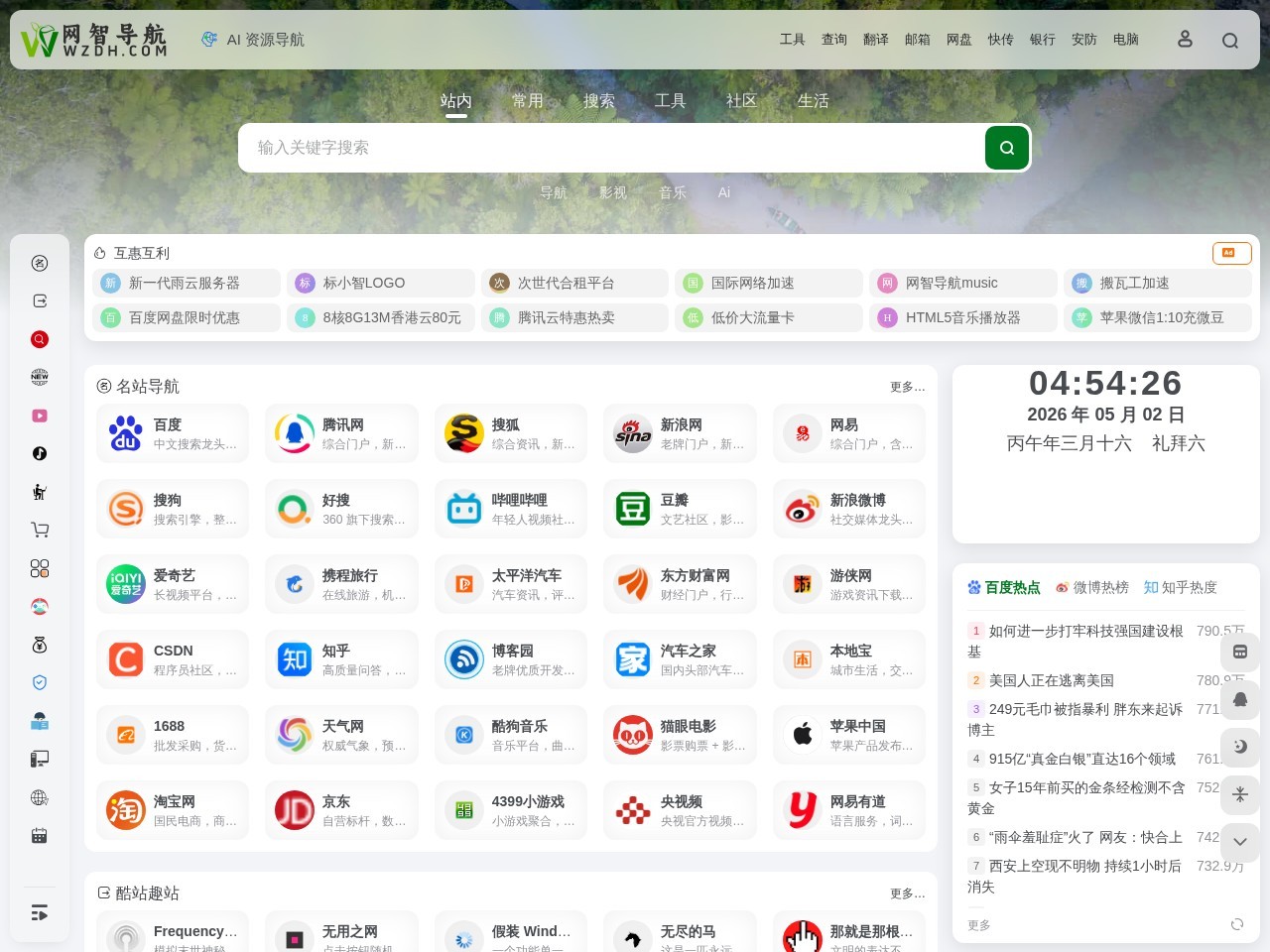The image size is (1270, 952).
Task: Click the sidebar red search icon
Action: [40, 339]
